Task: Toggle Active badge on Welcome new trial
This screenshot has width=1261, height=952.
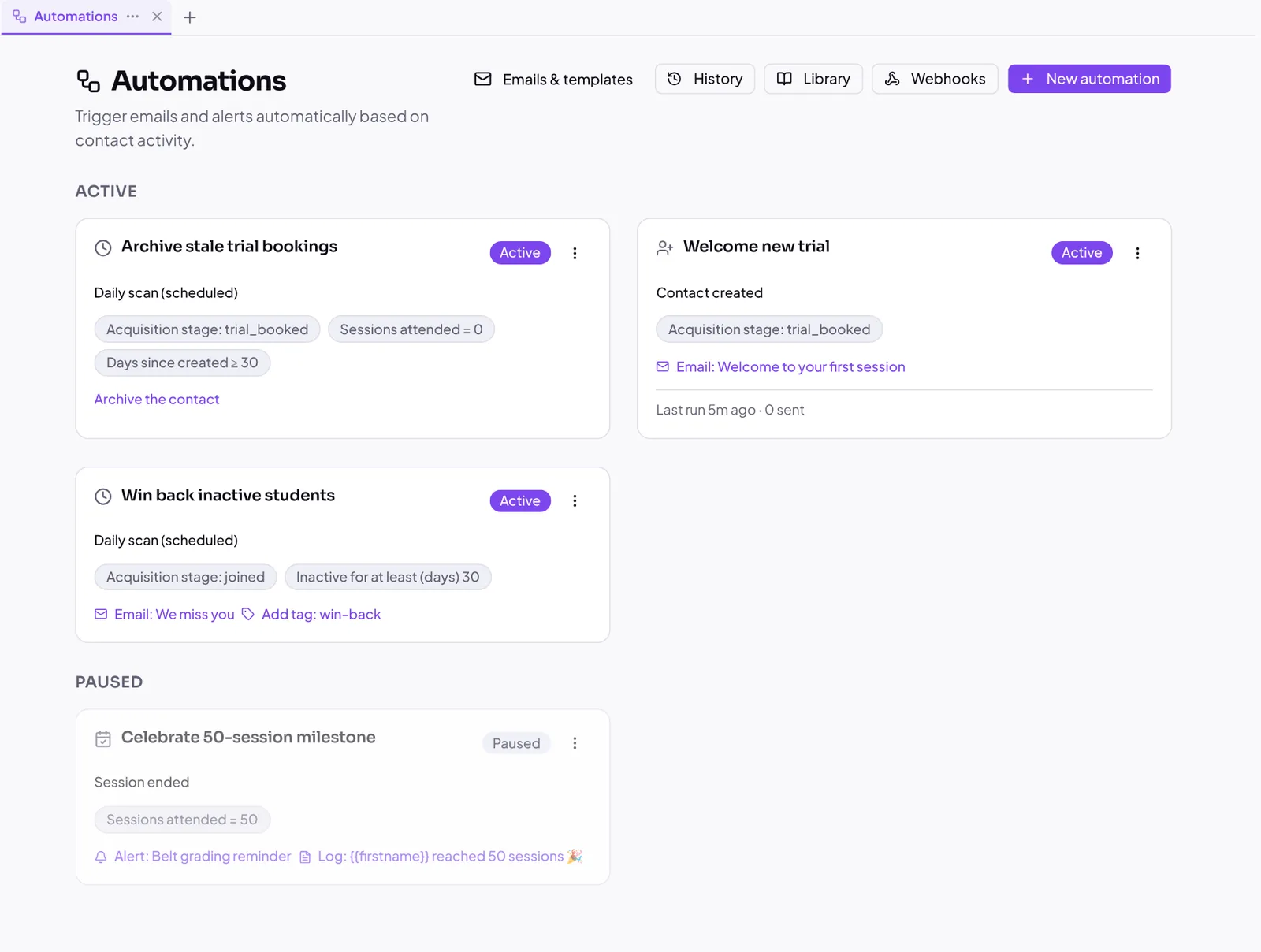Action: click(x=1081, y=253)
